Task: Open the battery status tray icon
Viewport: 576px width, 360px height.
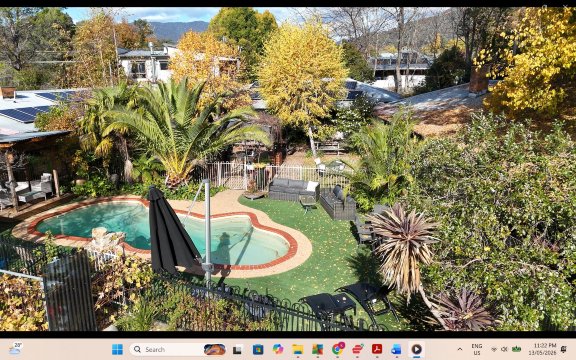Action: pos(516,349)
